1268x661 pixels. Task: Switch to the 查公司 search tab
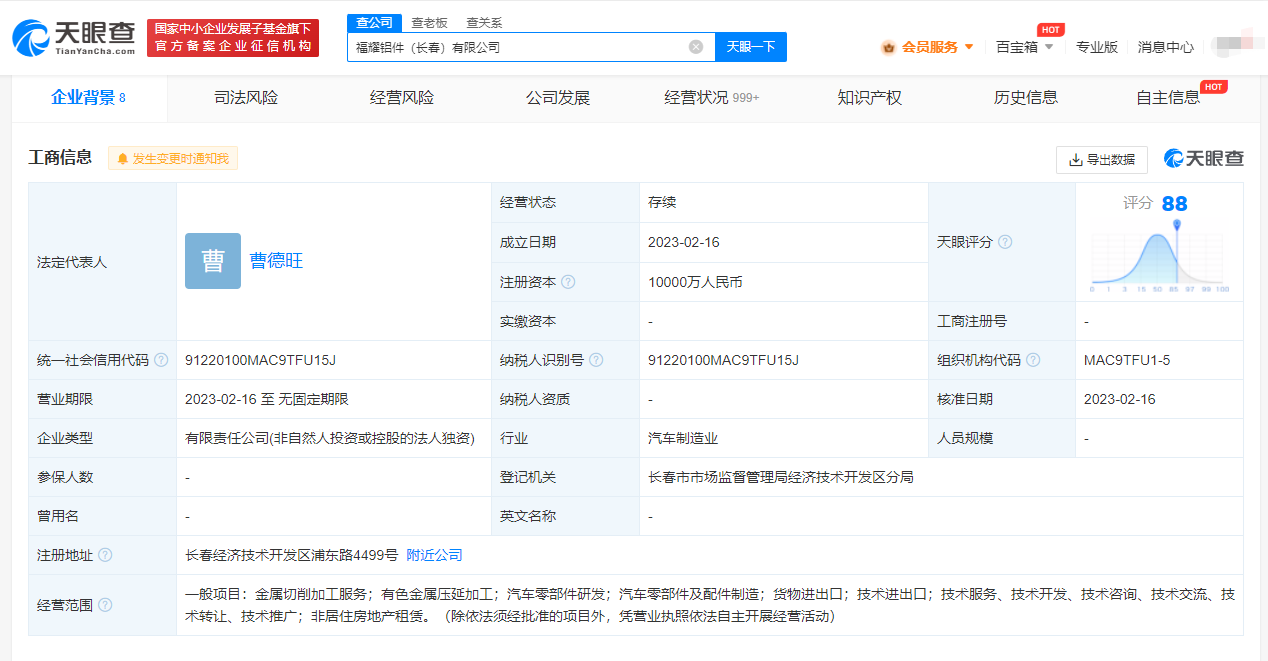pyautogui.click(x=374, y=22)
